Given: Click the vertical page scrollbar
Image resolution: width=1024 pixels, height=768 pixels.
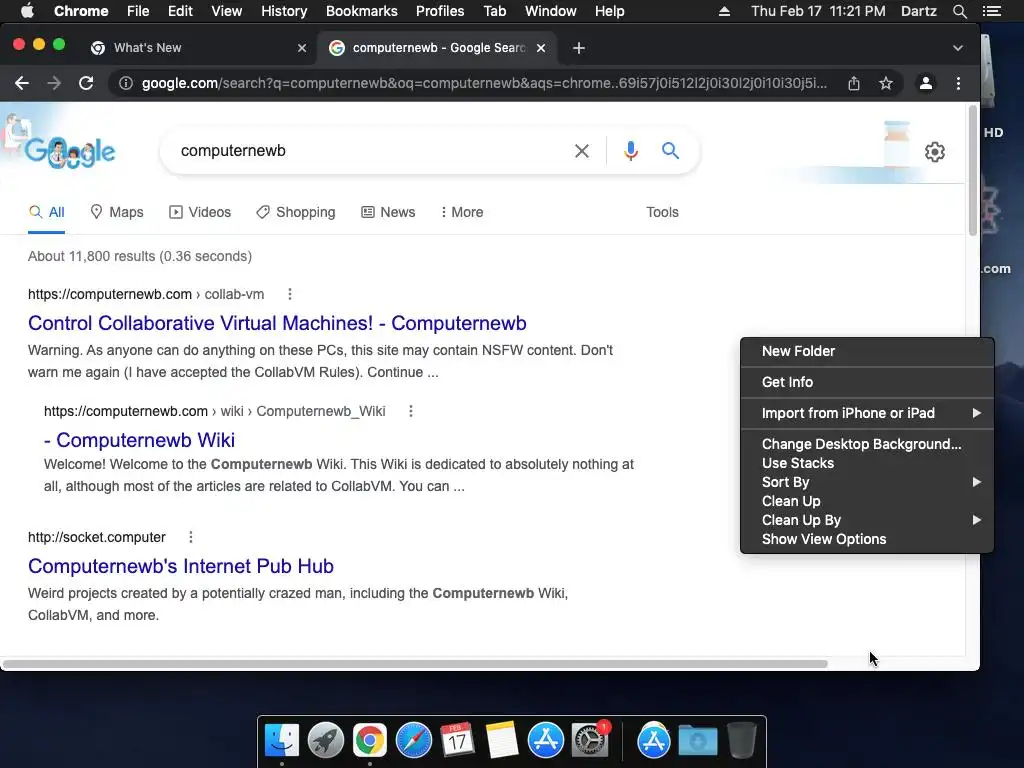Looking at the screenshot, I should tap(972, 170).
